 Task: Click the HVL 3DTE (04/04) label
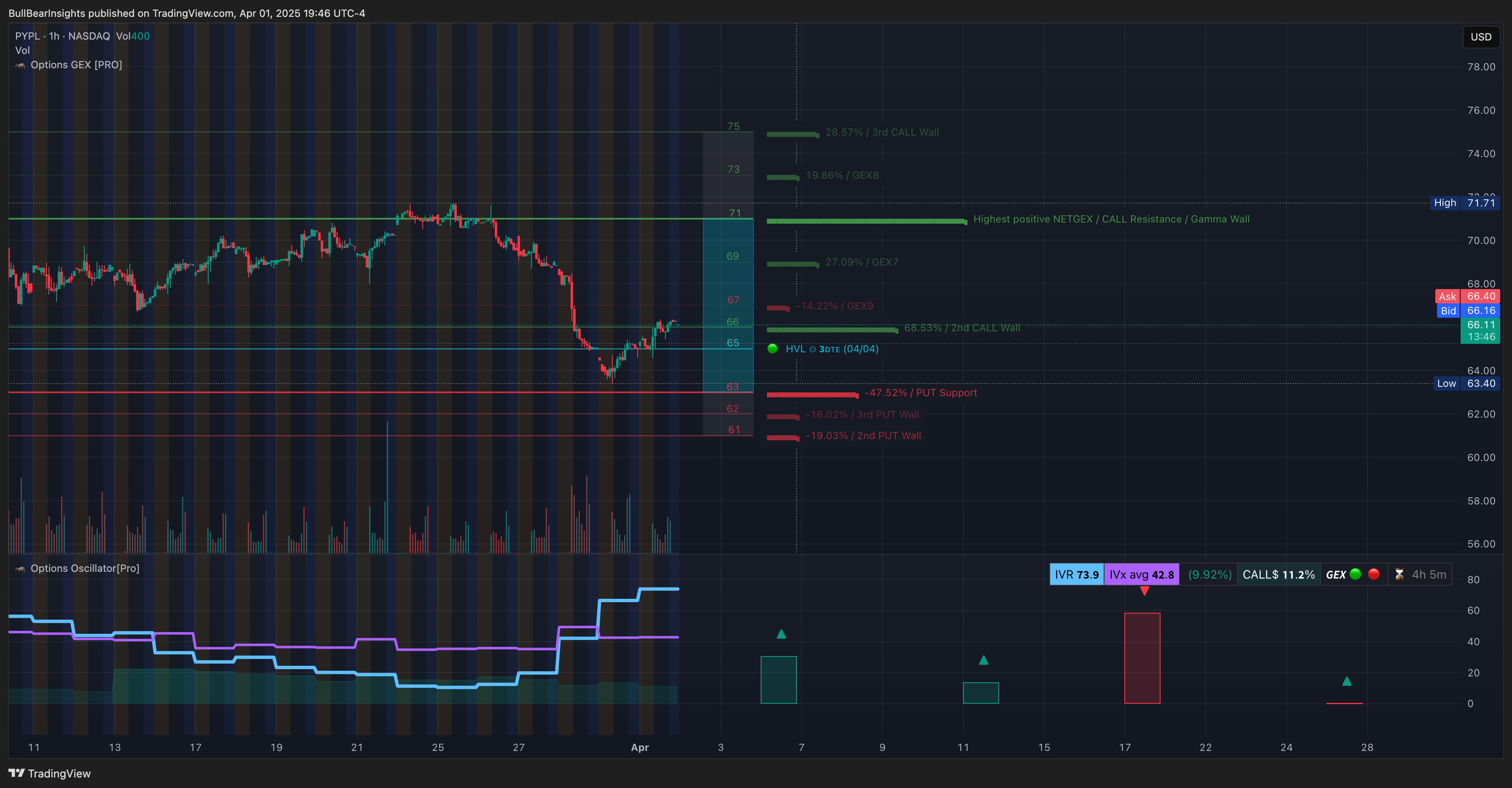(x=832, y=348)
